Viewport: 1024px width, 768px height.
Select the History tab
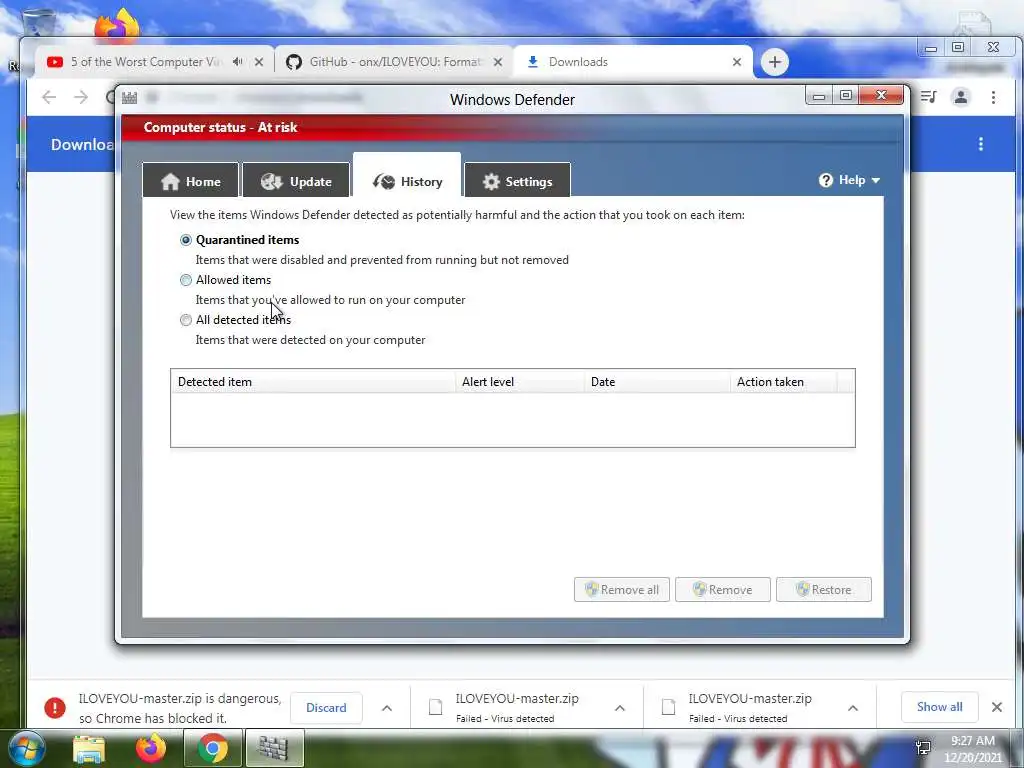pyautogui.click(x=407, y=176)
